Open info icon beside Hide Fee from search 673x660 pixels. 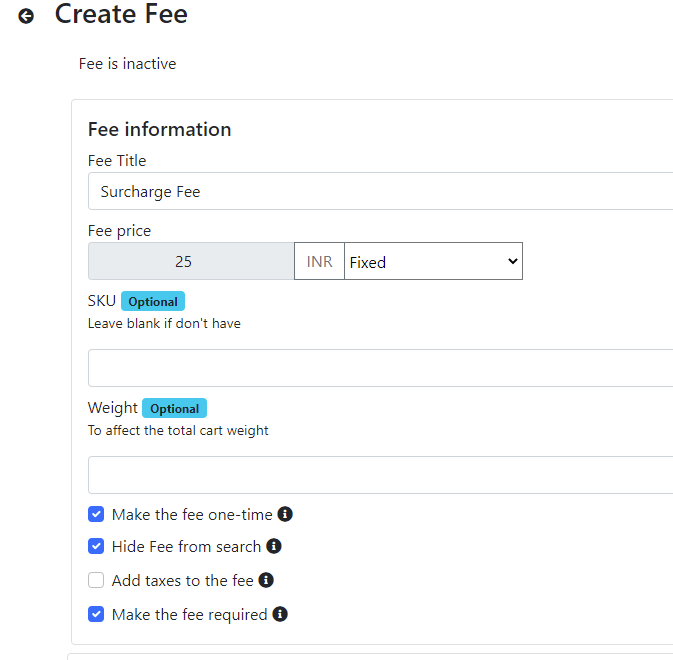274,546
